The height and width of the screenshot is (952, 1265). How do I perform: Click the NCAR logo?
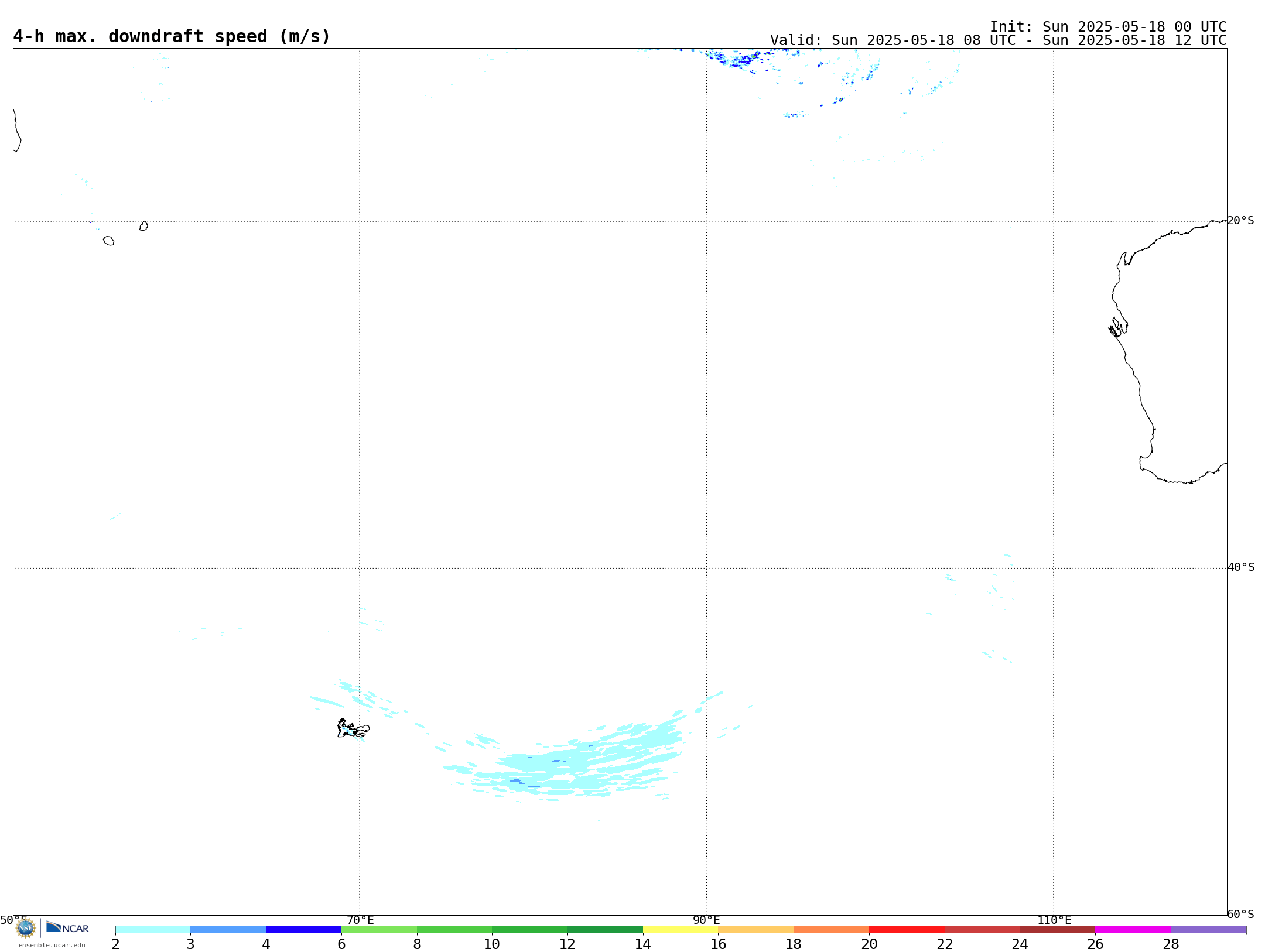[67, 927]
